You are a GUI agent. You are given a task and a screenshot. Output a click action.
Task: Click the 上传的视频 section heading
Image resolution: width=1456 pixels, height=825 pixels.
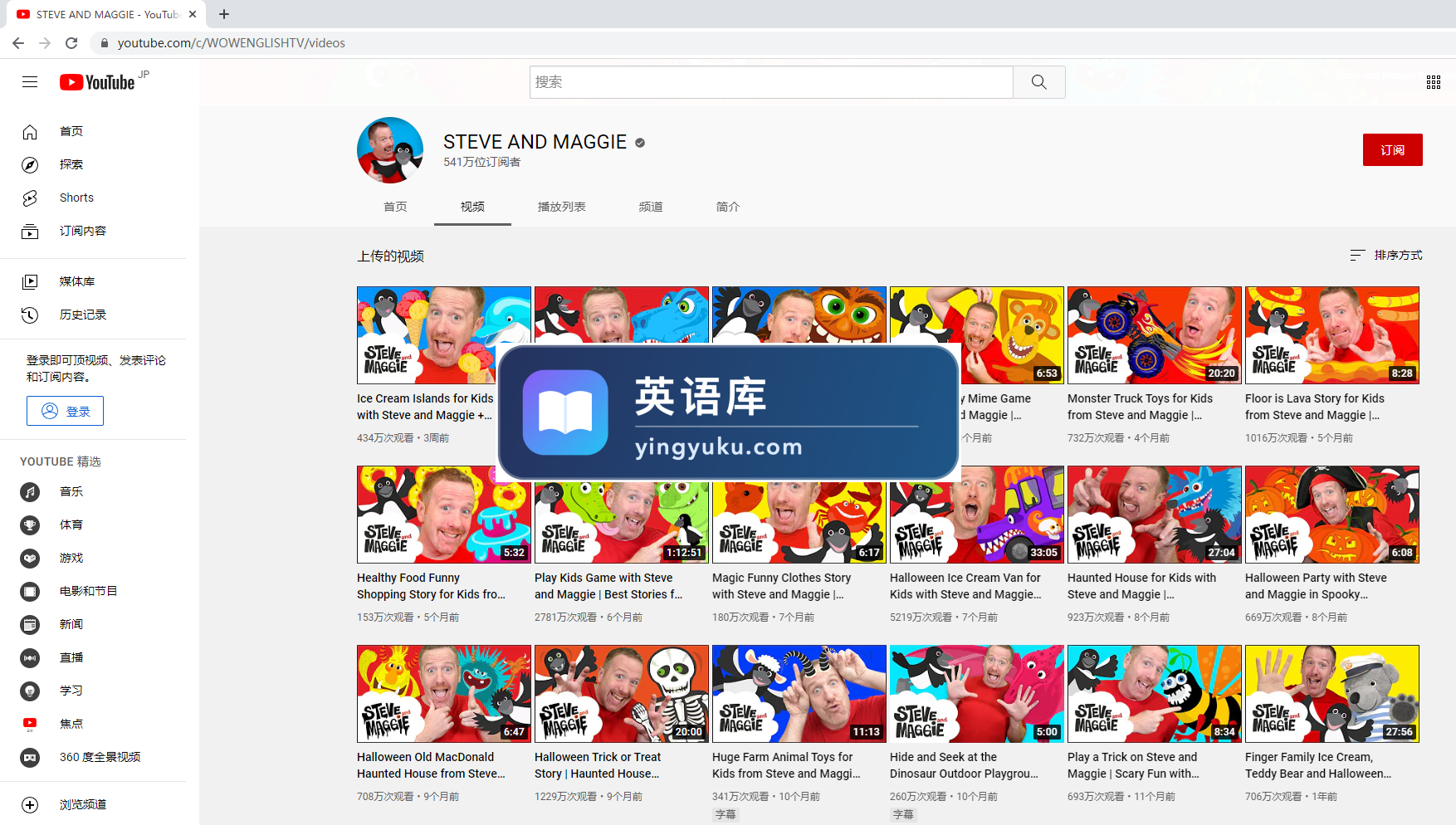(x=391, y=256)
